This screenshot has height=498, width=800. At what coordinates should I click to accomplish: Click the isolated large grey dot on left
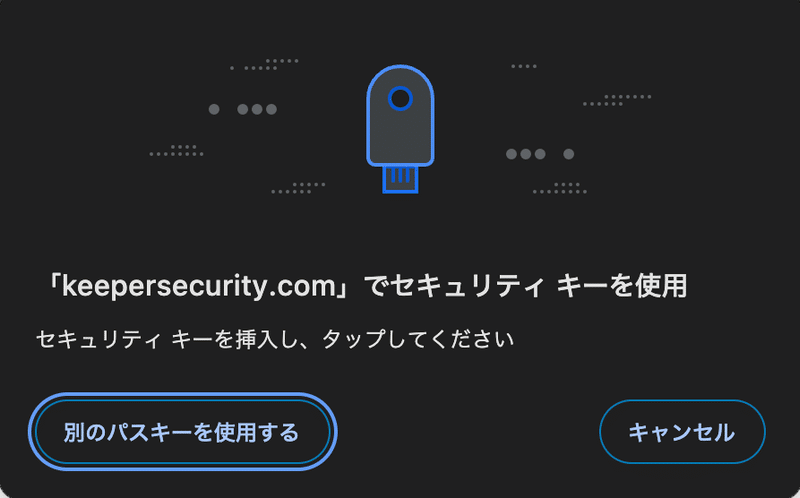214,109
